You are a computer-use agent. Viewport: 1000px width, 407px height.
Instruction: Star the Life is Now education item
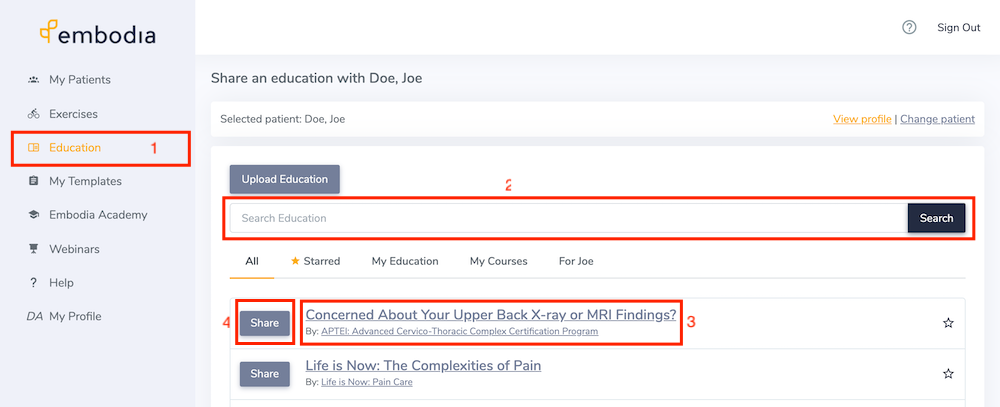(948, 374)
